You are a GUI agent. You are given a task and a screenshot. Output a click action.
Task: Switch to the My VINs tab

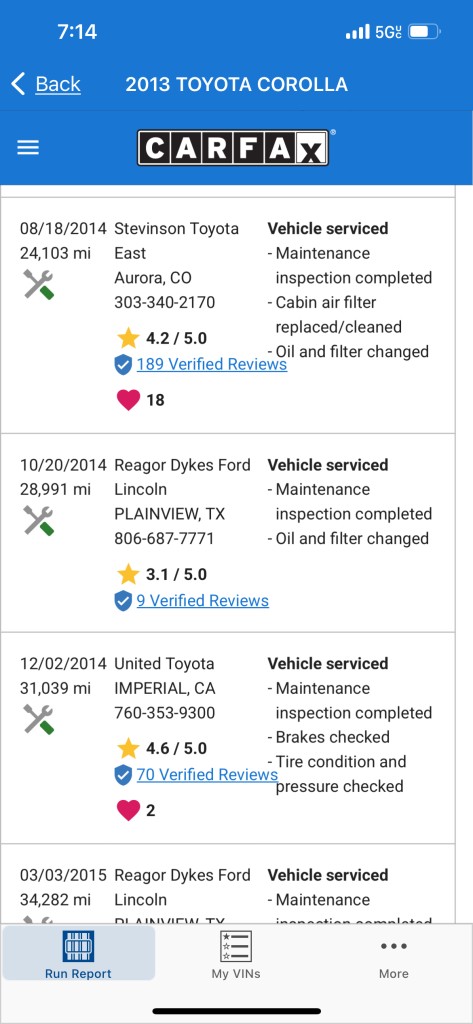(236, 953)
